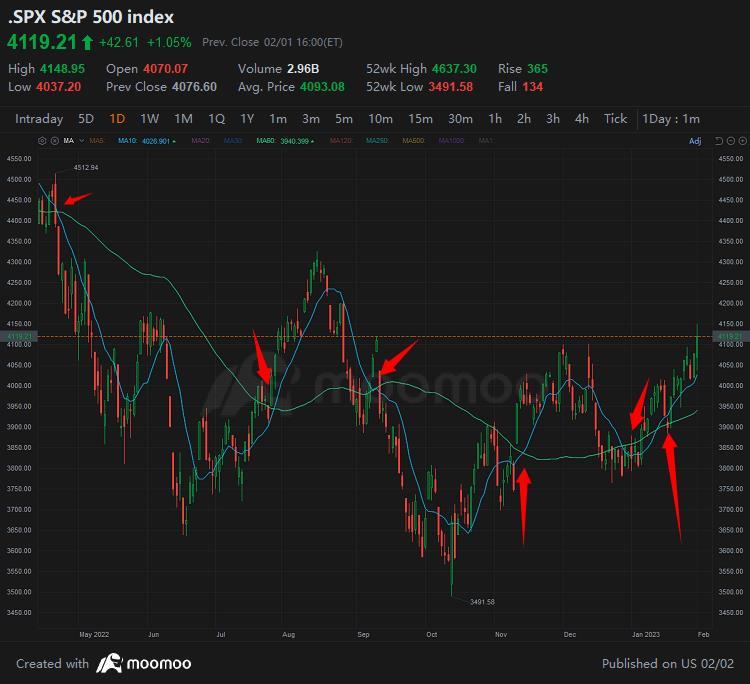The image size is (750, 684).
Task: Remove the MA indicator with the X icon
Action: pyautogui.click(x=54, y=141)
